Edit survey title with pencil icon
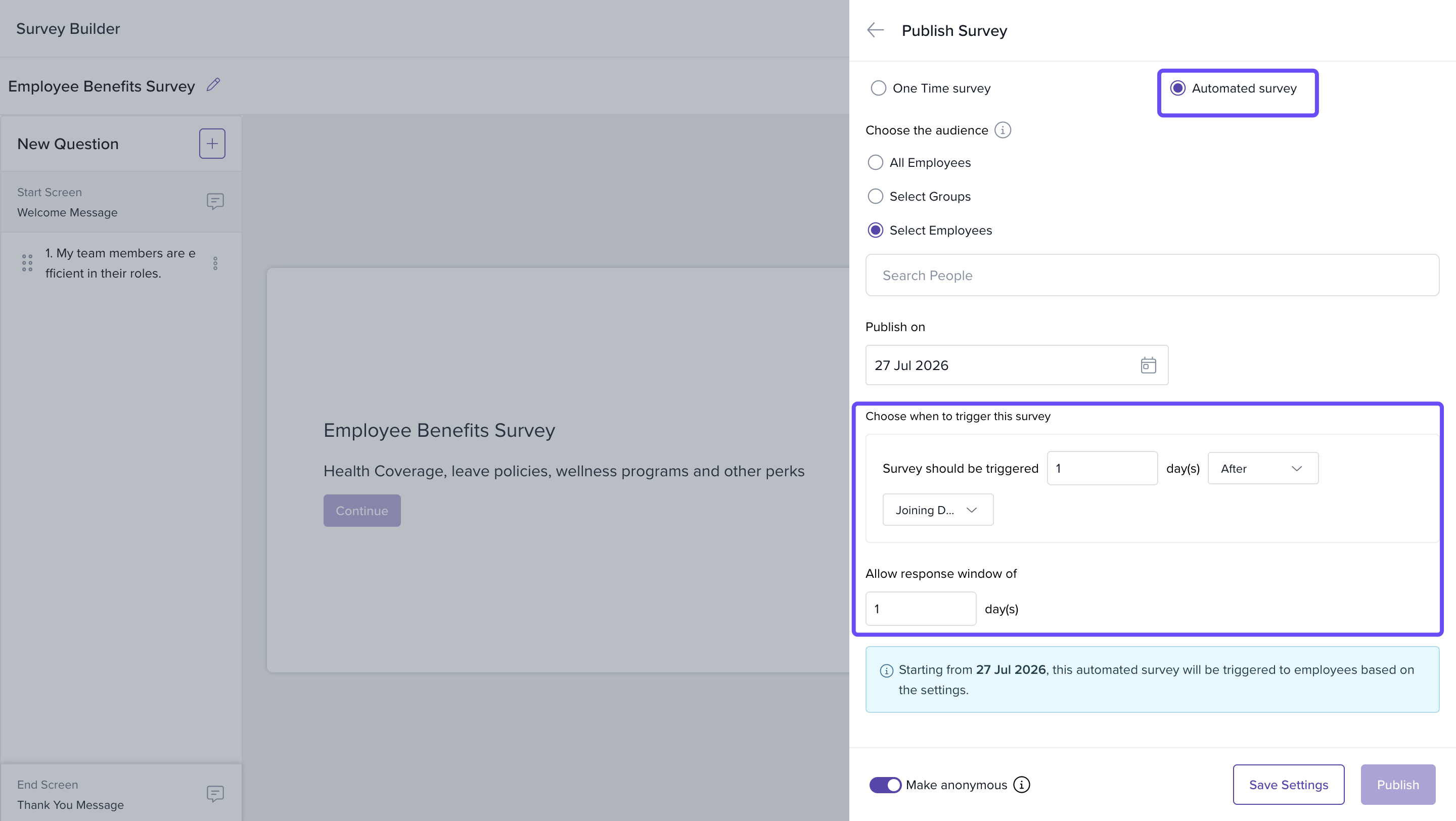 [x=213, y=85]
